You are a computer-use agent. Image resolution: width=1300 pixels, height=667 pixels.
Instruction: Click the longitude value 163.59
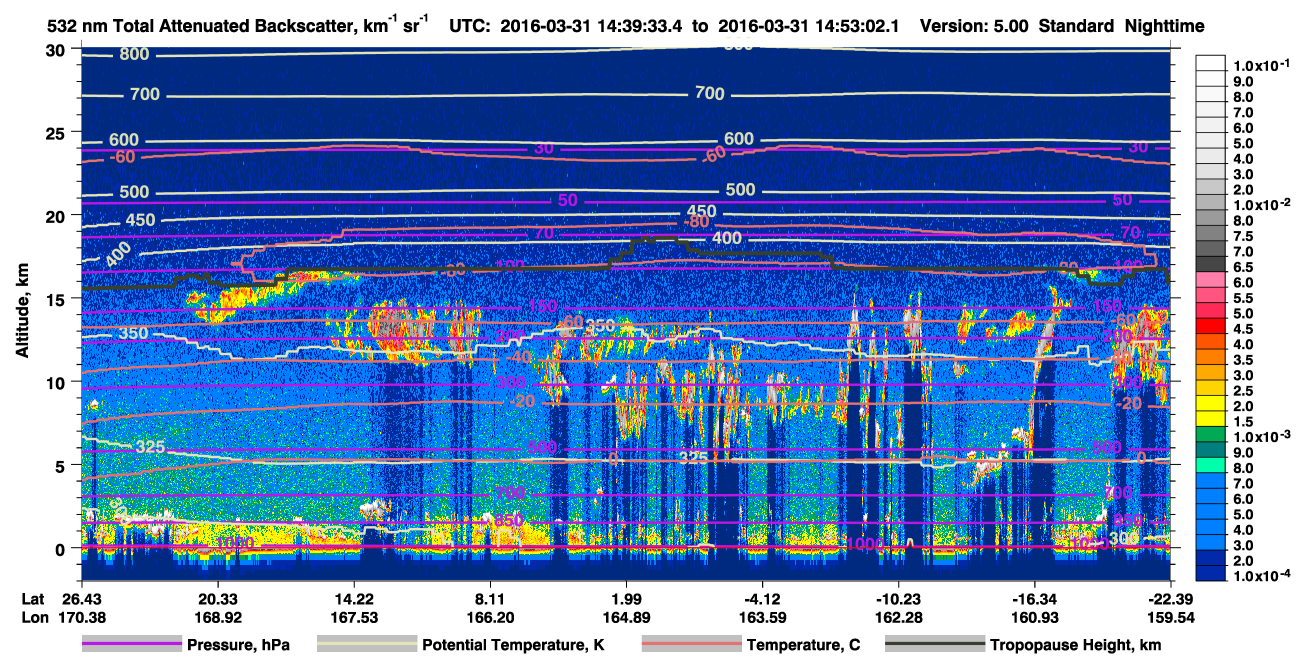pyautogui.click(x=762, y=618)
